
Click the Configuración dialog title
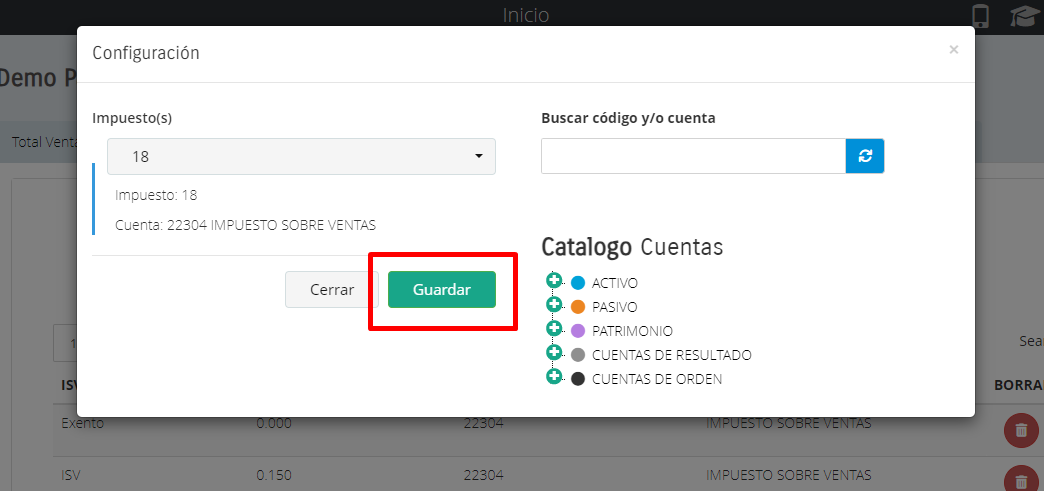pyautogui.click(x=146, y=53)
